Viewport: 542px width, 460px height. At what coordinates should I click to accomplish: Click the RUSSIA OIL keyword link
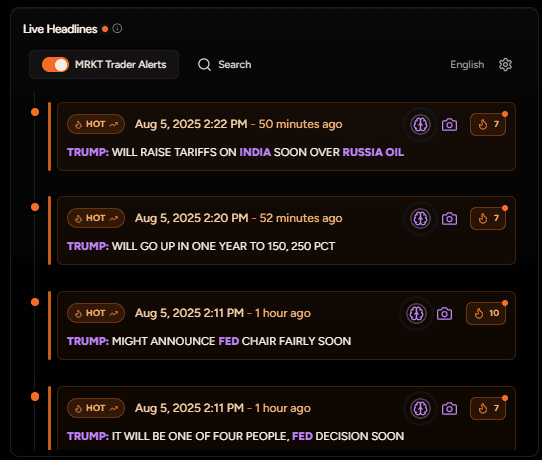coord(373,152)
